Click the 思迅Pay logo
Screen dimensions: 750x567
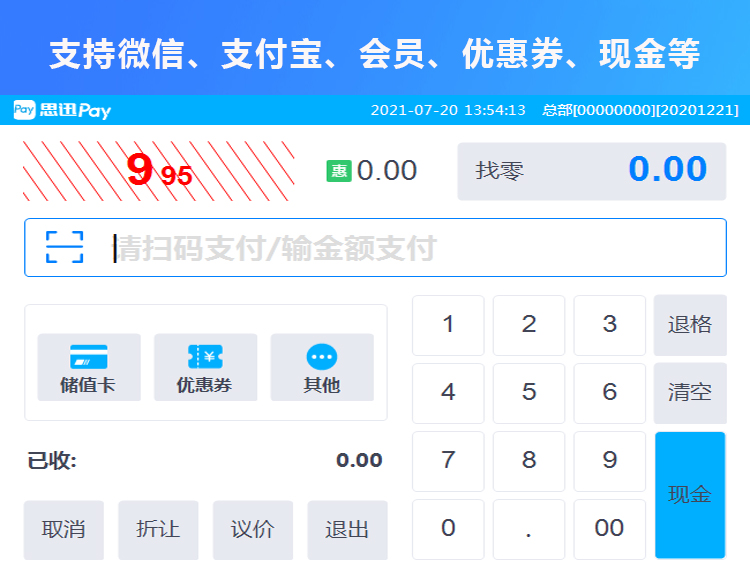62,110
